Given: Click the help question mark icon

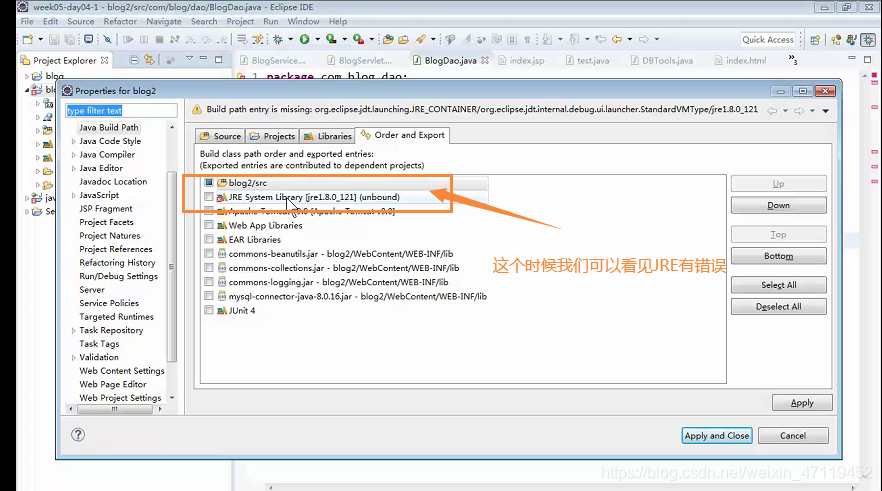Looking at the screenshot, I should pyautogui.click(x=78, y=435).
